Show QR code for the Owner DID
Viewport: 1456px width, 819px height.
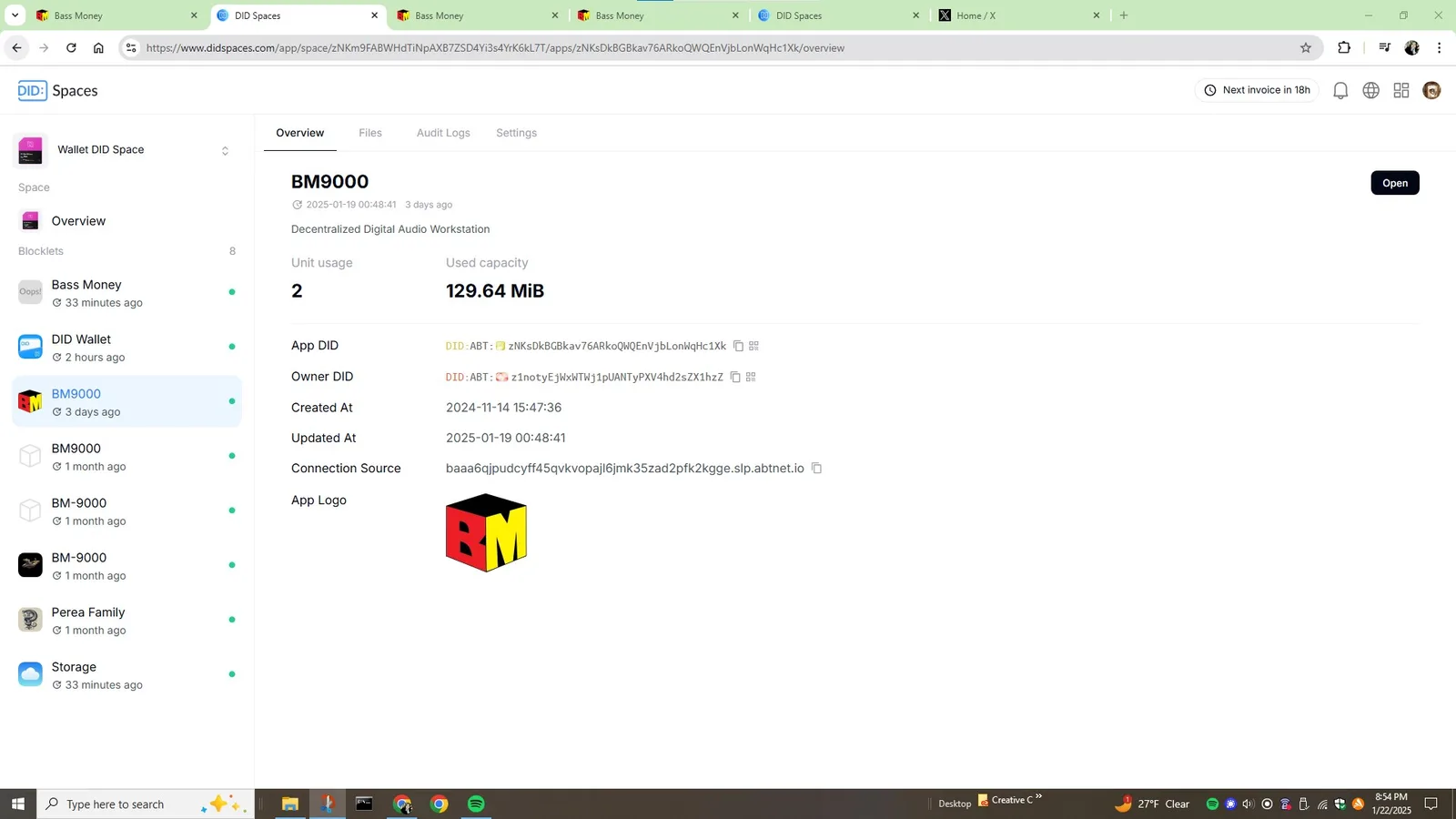click(x=751, y=377)
